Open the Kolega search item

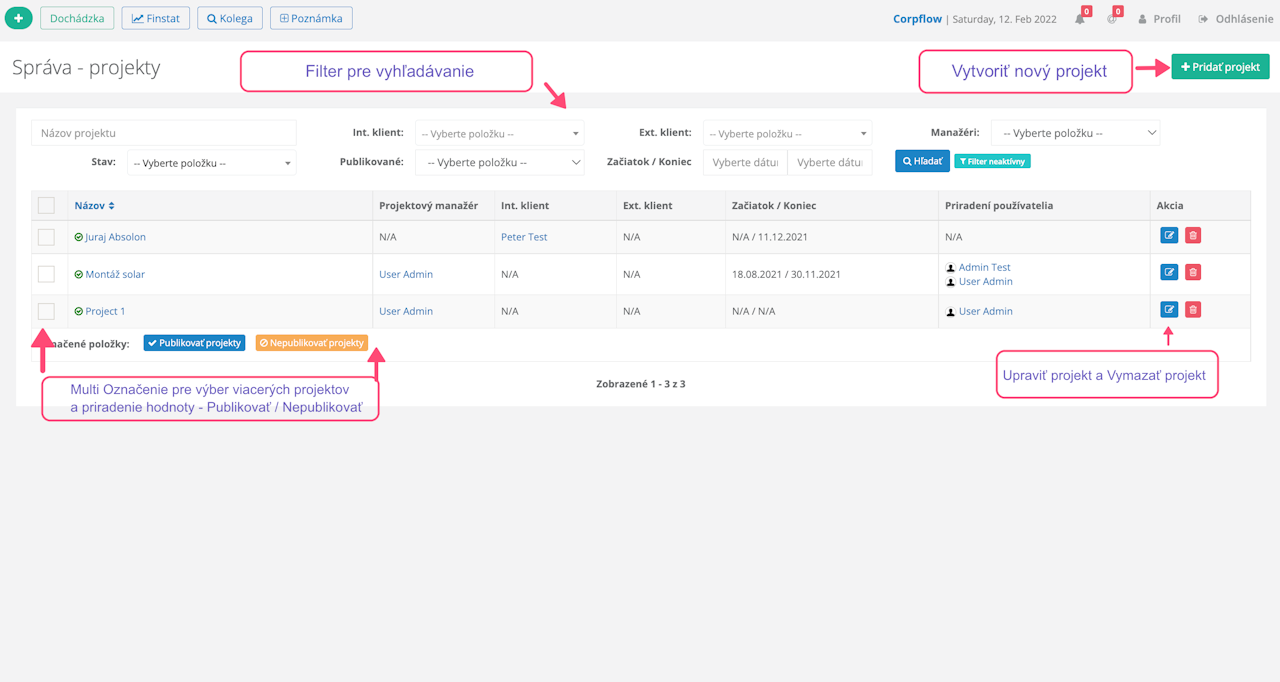click(230, 18)
